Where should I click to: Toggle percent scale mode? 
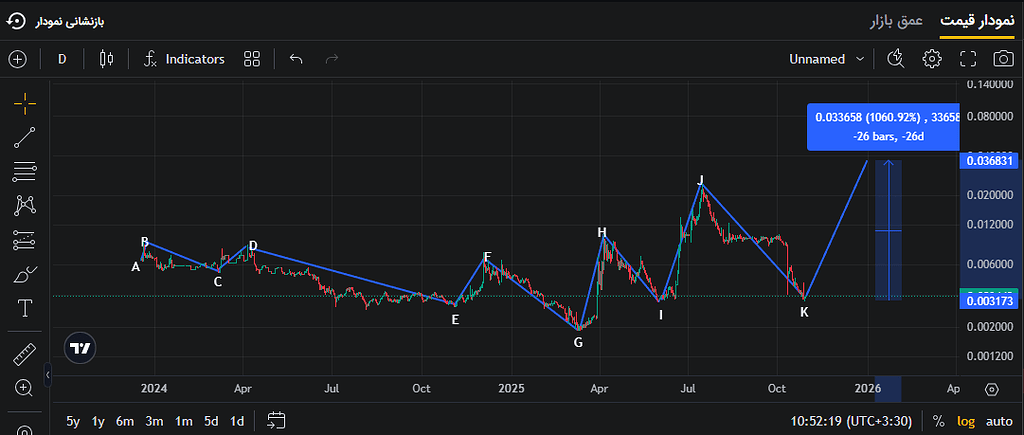[x=938, y=421]
